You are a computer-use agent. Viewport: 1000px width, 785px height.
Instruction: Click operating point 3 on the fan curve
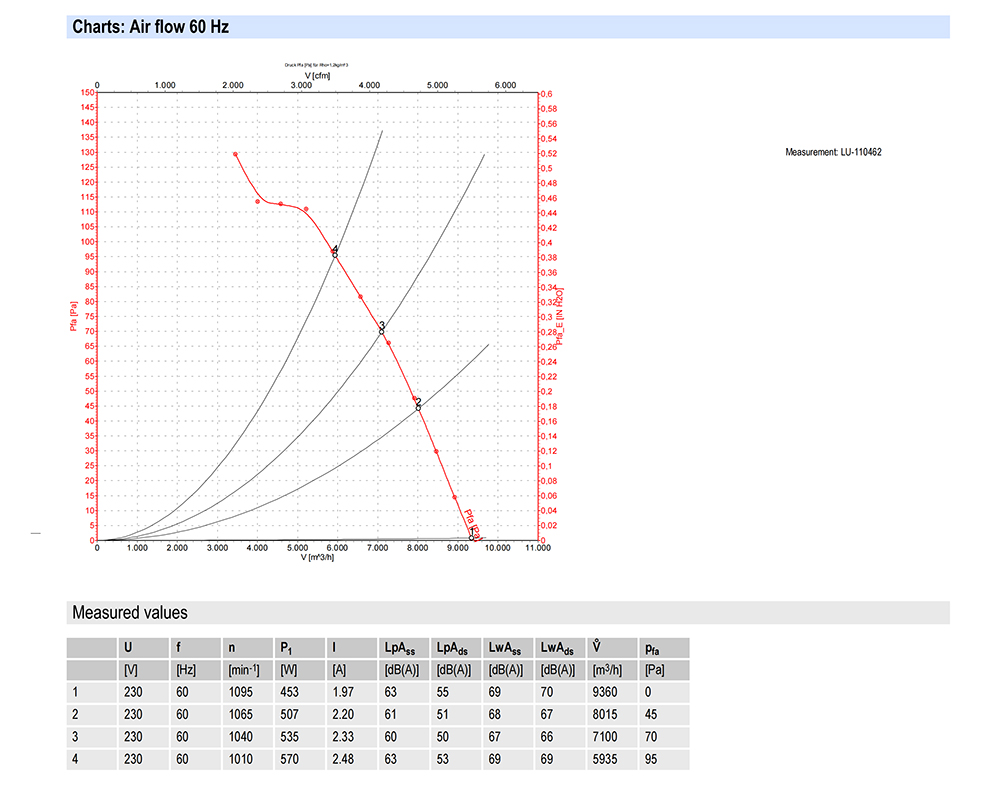[381, 331]
